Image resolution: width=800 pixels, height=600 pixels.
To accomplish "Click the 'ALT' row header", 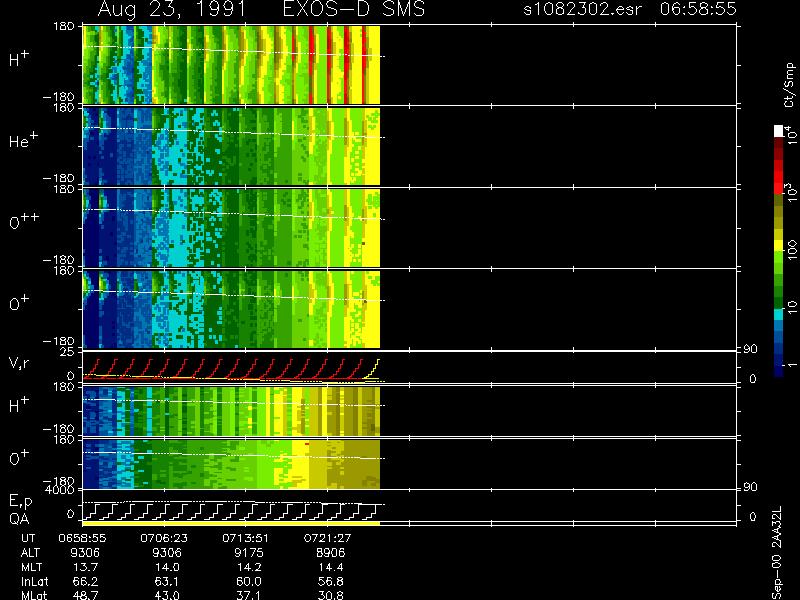I will [x=30, y=553].
